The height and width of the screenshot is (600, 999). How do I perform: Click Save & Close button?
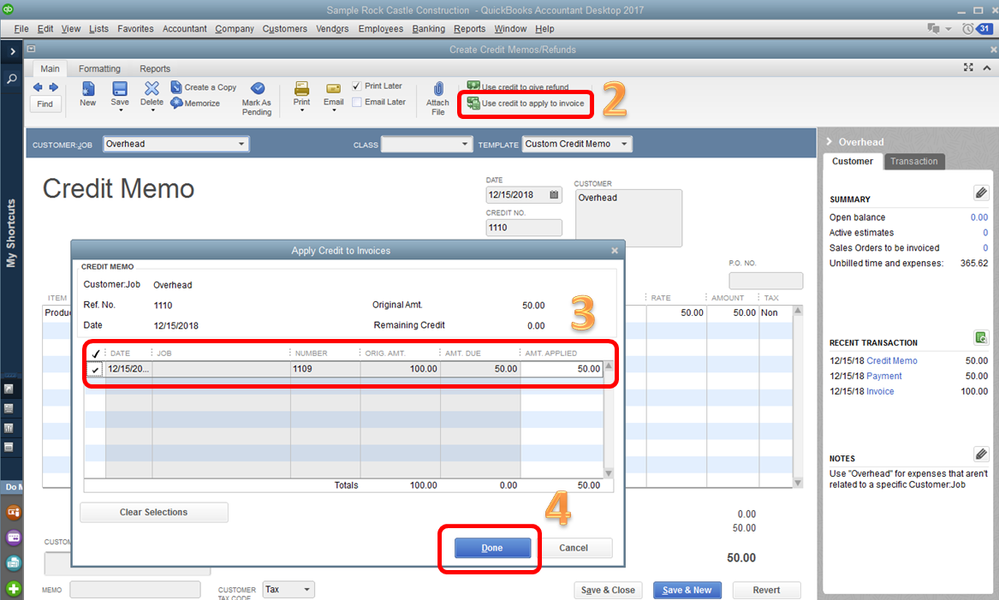[x=608, y=590]
